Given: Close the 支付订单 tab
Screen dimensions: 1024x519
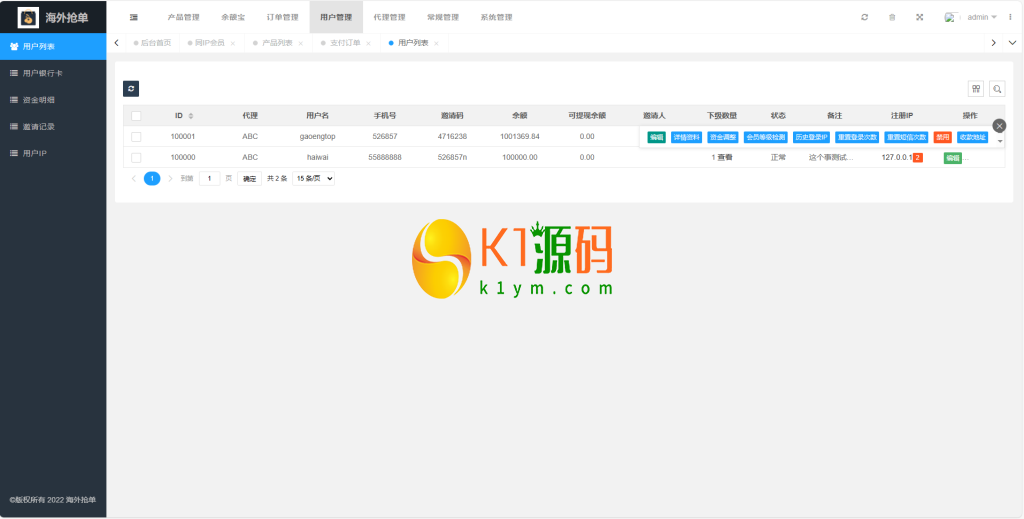Looking at the screenshot, I should point(368,43).
